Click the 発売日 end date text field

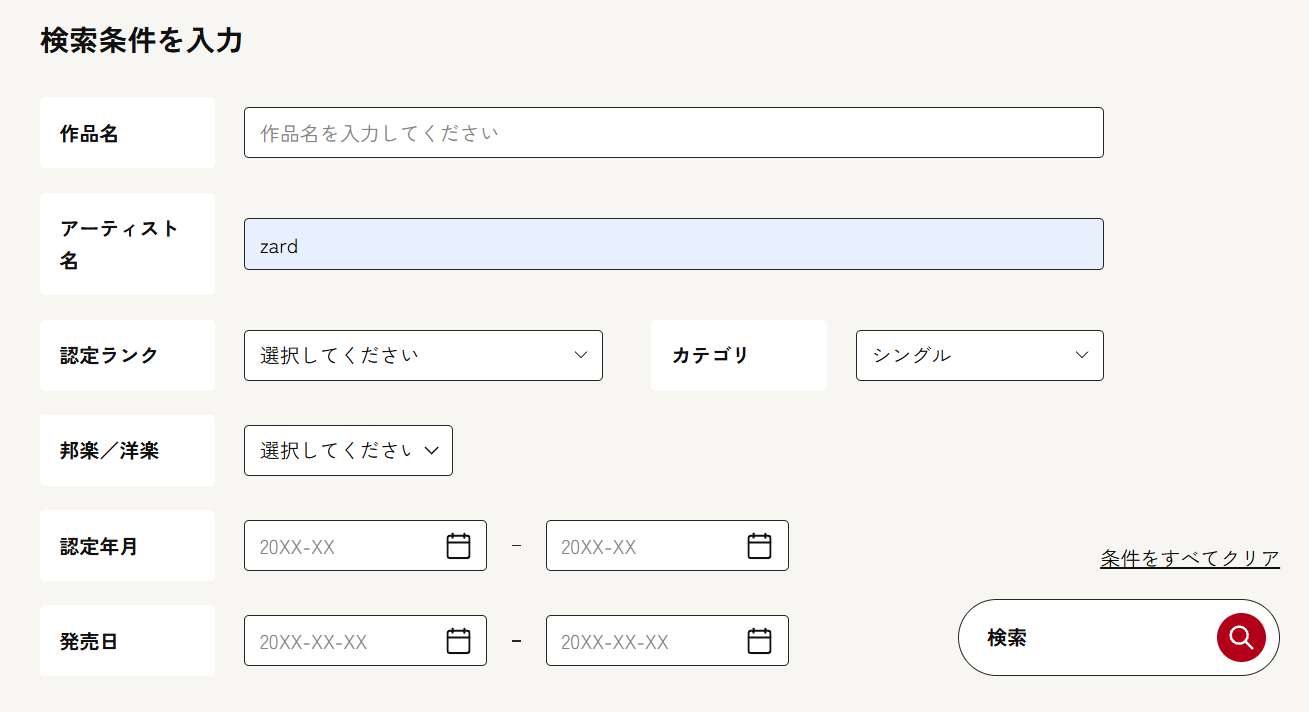tap(642, 641)
